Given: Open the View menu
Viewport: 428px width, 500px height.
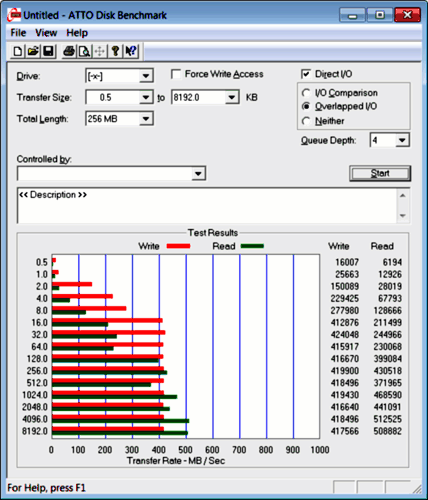Looking at the screenshot, I should pos(46,33).
